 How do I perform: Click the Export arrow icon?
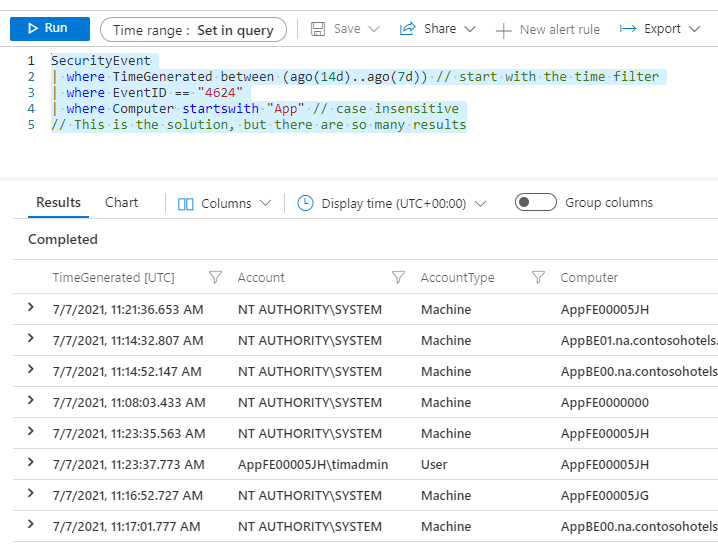[x=627, y=29]
